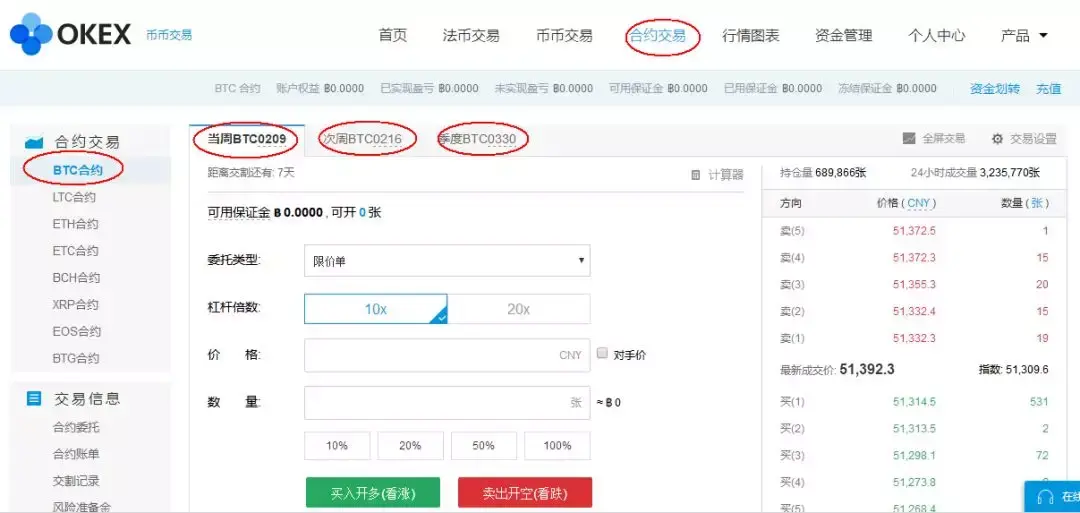Select BTG合约 in sidebar
Screen dimensions: 1080x513
(75, 358)
